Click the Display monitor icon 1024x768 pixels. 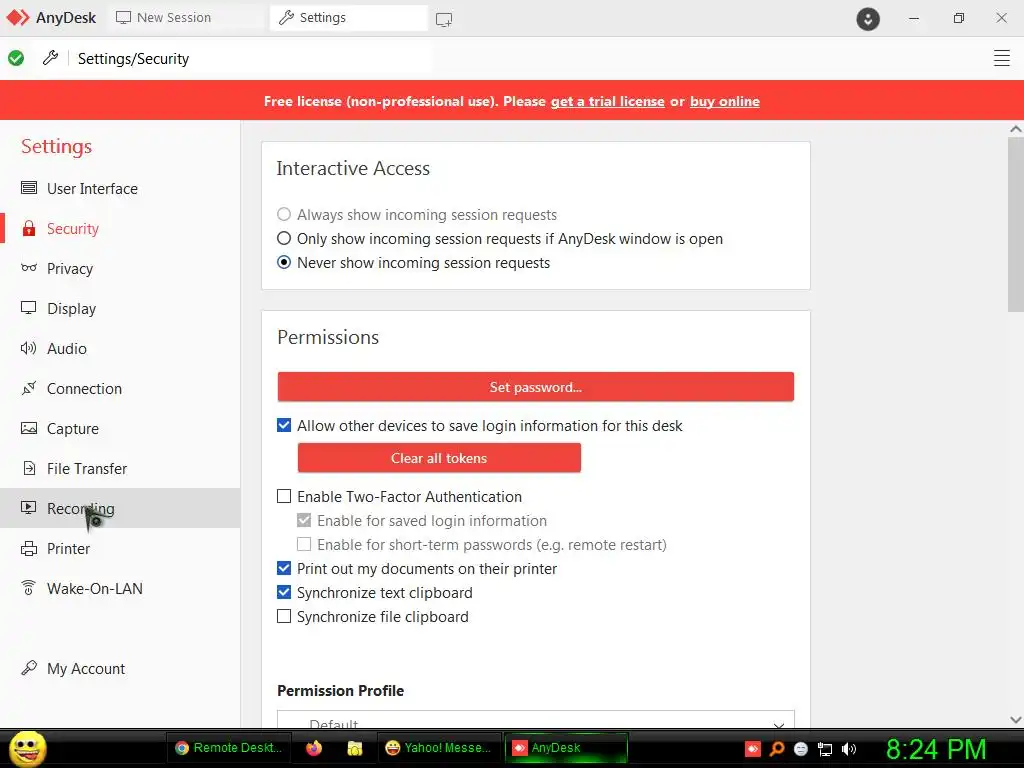coord(29,308)
